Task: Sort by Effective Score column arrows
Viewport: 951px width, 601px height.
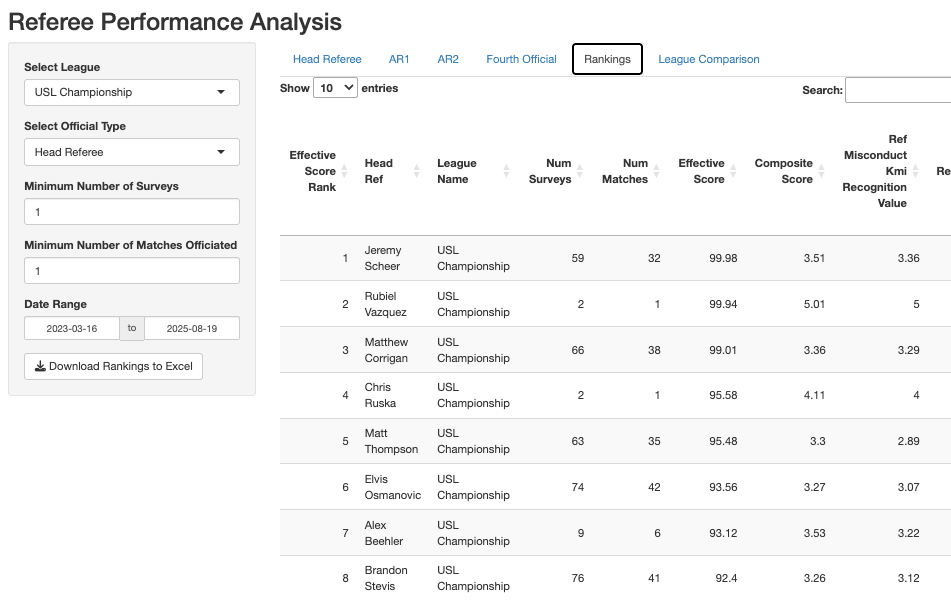Action: (x=733, y=171)
